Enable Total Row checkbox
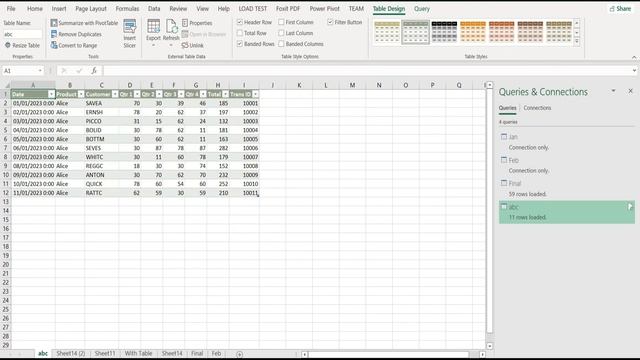This screenshot has width=640, height=360. click(240, 33)
